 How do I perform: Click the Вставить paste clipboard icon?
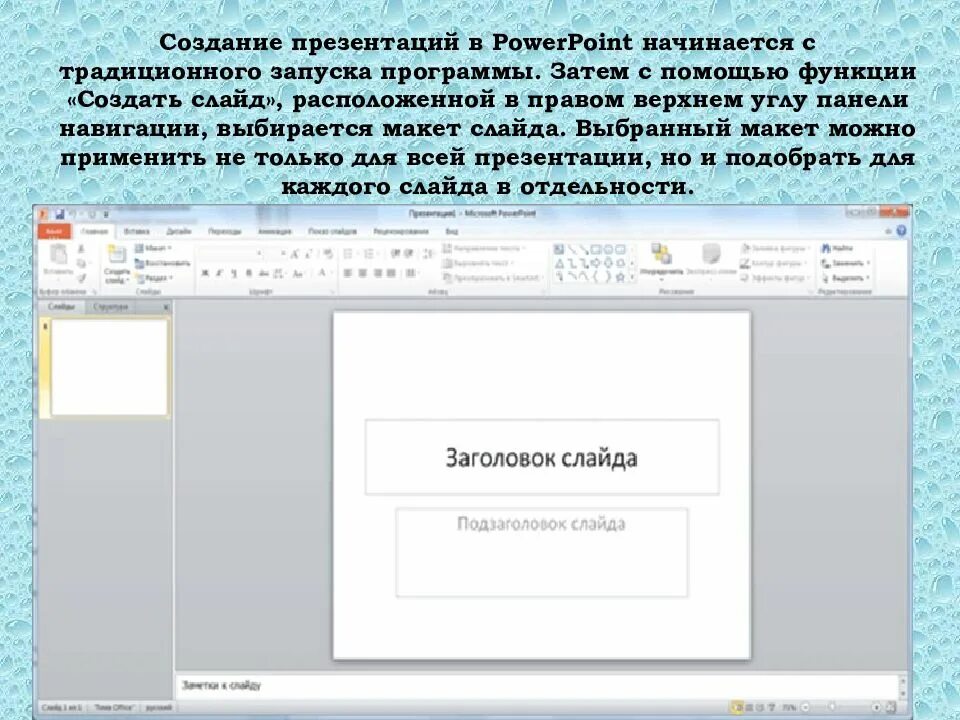coord(59,254)
